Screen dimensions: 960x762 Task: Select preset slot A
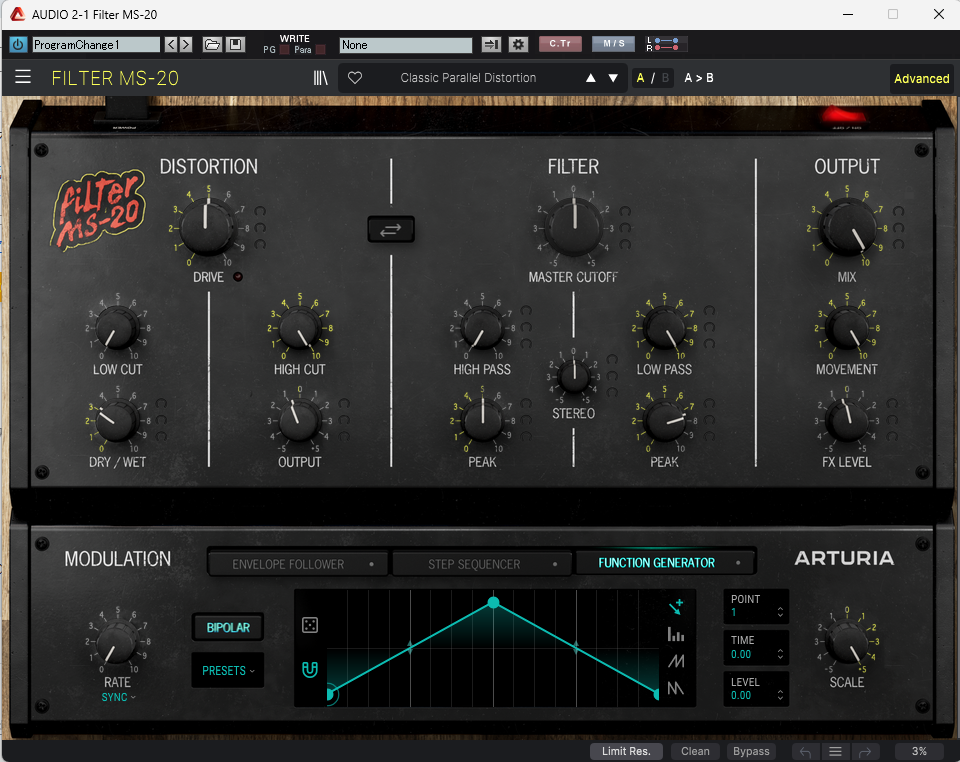[640, 78]
